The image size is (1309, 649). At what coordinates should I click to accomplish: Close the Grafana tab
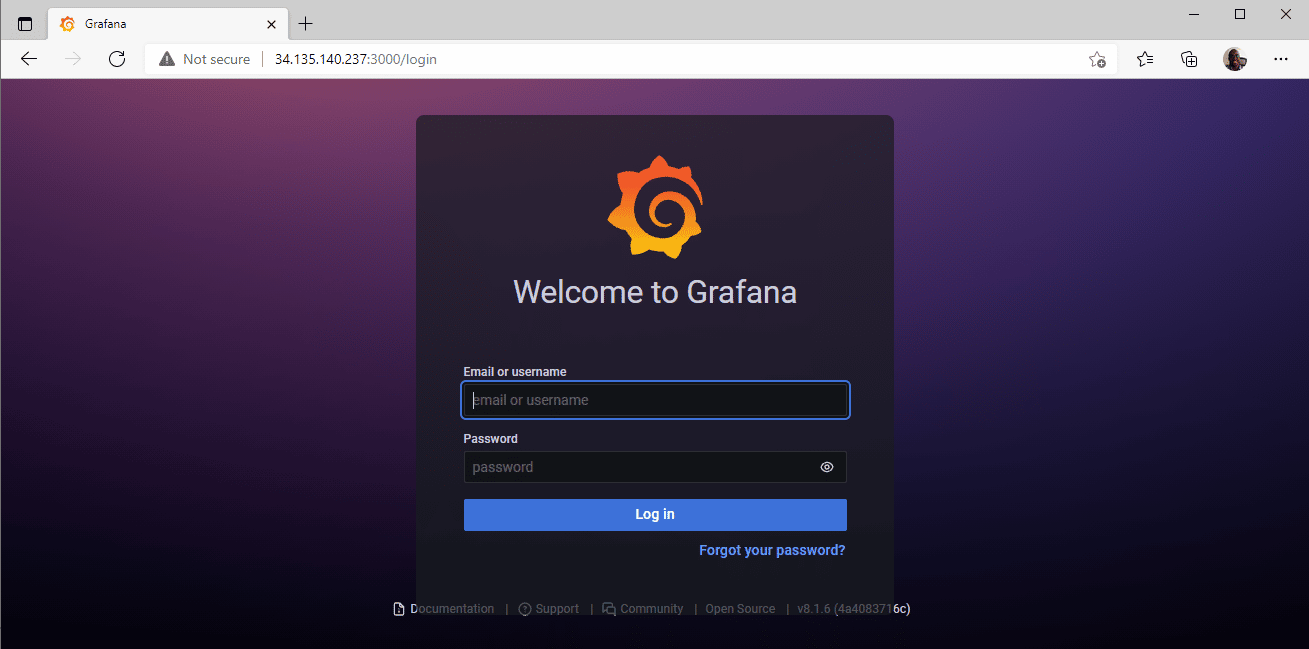(271, 23)
